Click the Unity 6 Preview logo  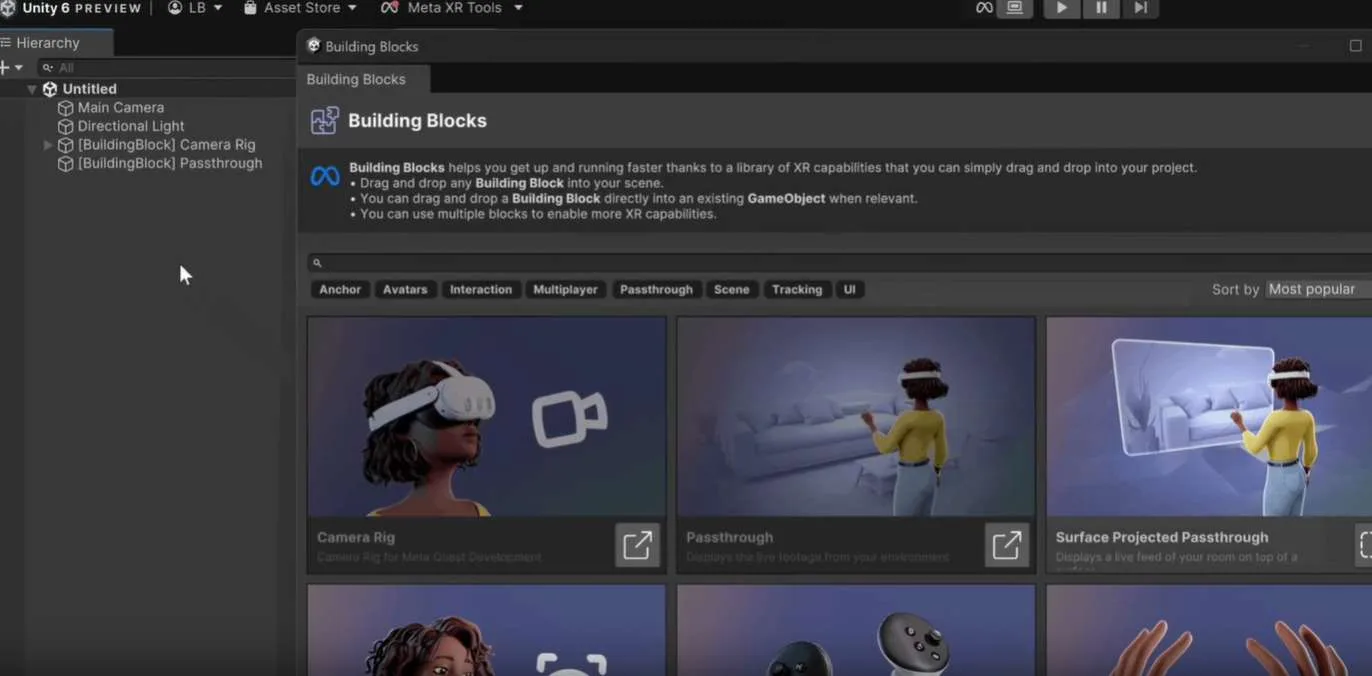pyautogui.click(x=8, y=8)
